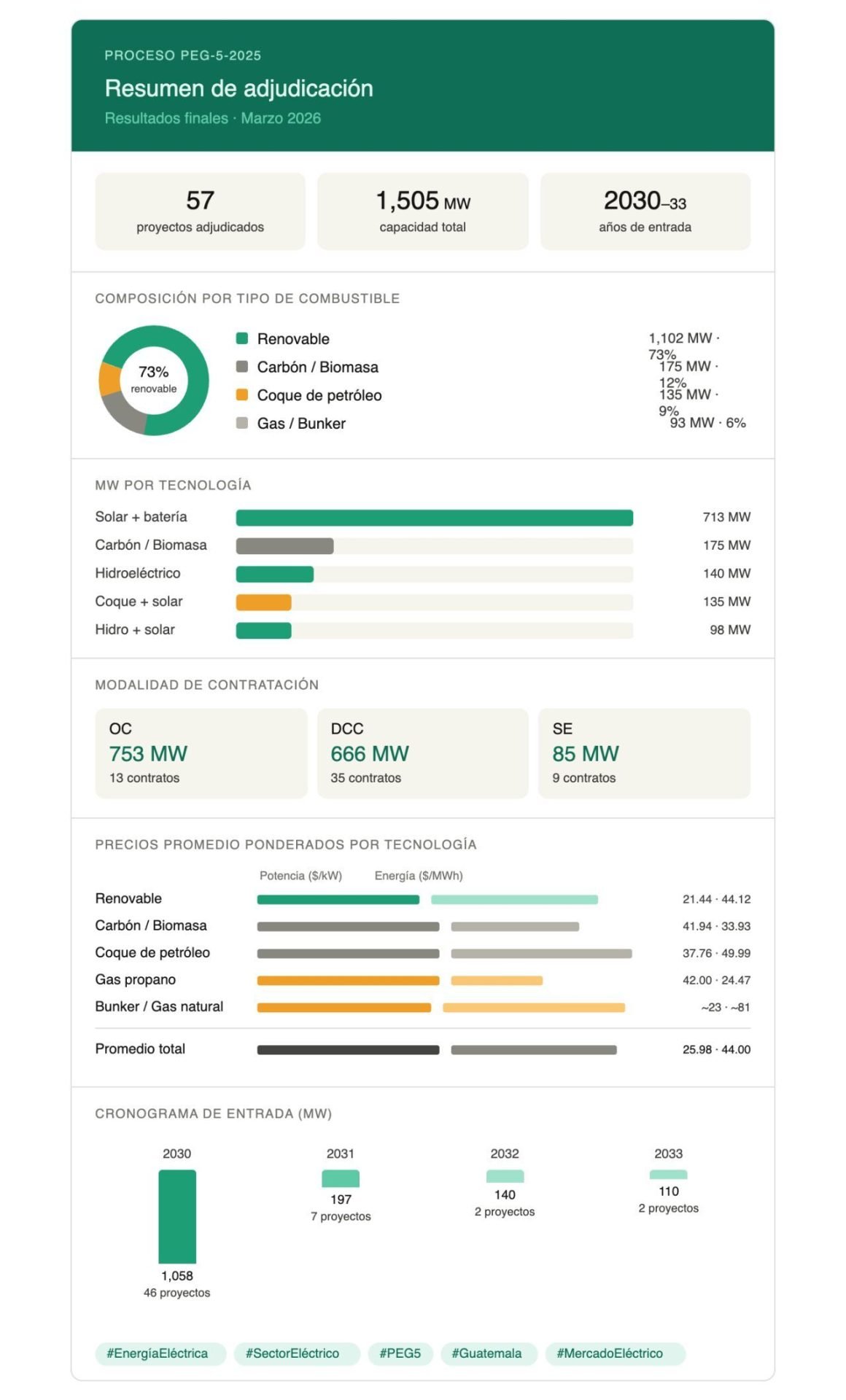The width and height of the screenshot is (846, 1400).
Task: Select the #PEG5 hashtag tag
Action: (400, 1353)
